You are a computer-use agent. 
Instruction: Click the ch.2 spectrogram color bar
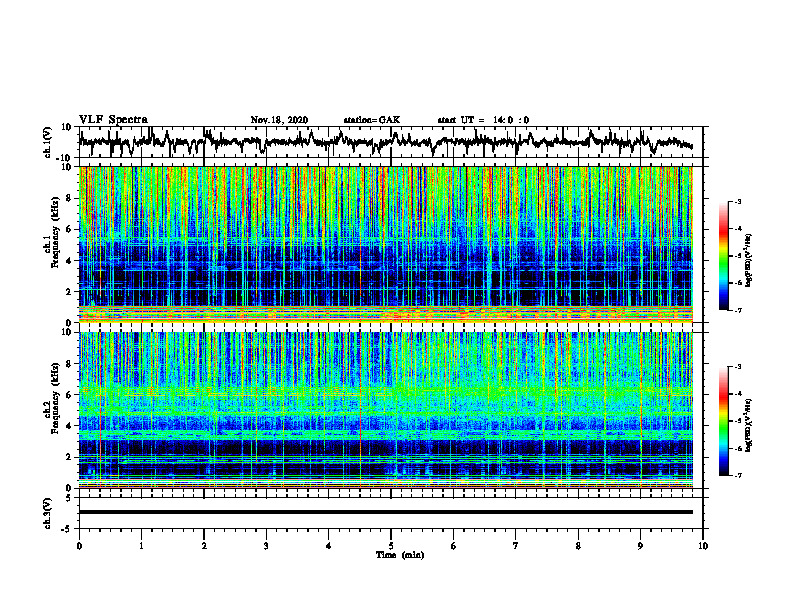724,421
